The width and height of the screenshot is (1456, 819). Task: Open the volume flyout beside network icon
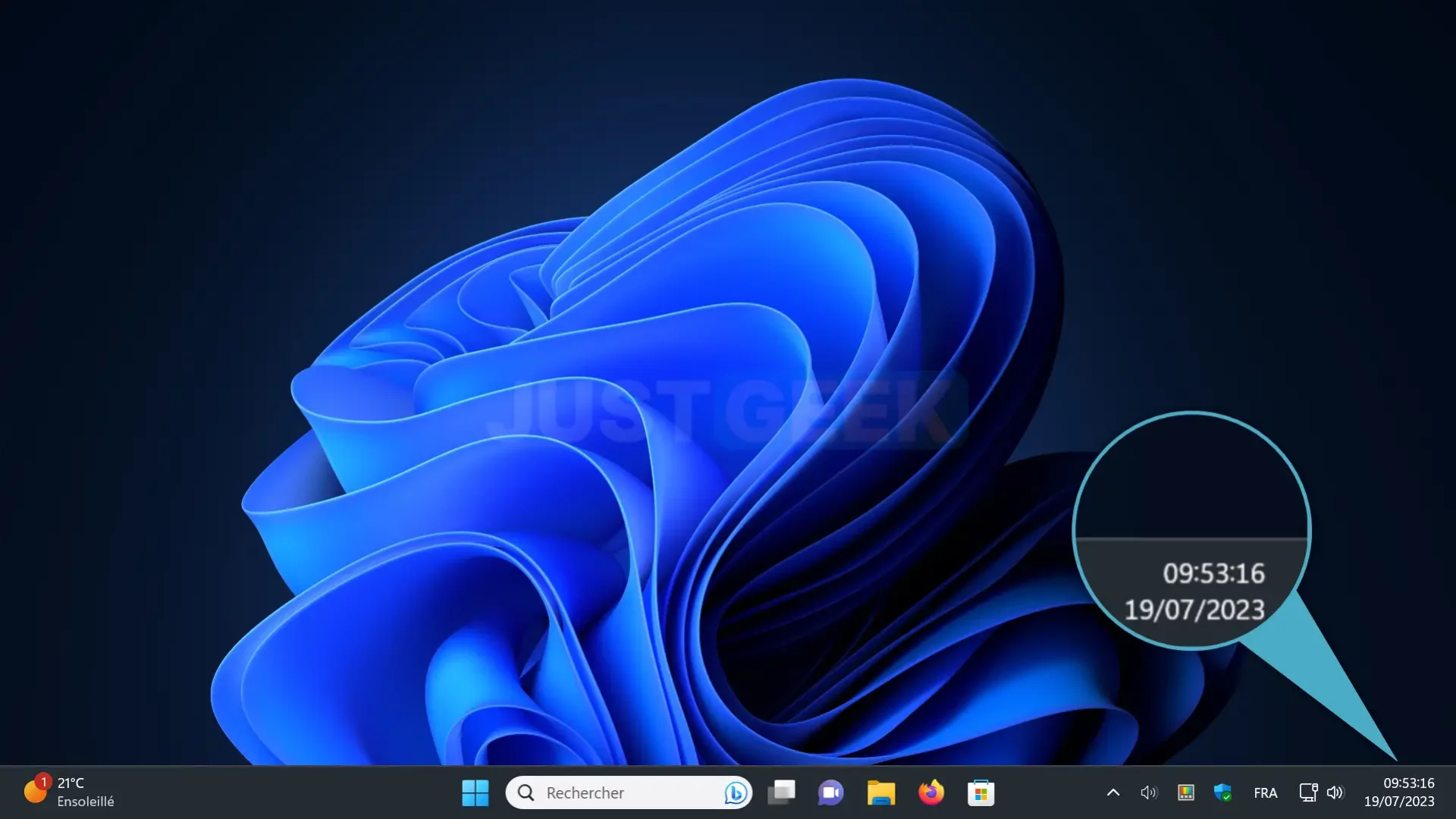pos(1335,793)
